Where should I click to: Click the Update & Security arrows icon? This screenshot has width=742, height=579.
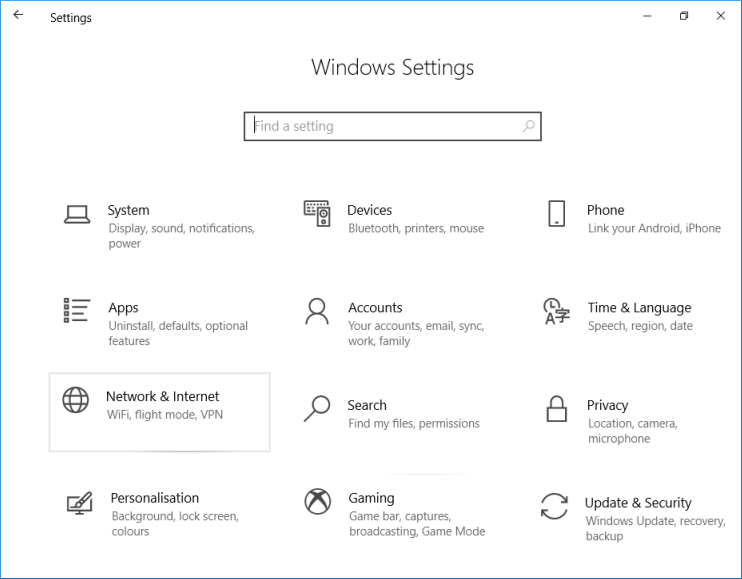click(x=554, y=506)
